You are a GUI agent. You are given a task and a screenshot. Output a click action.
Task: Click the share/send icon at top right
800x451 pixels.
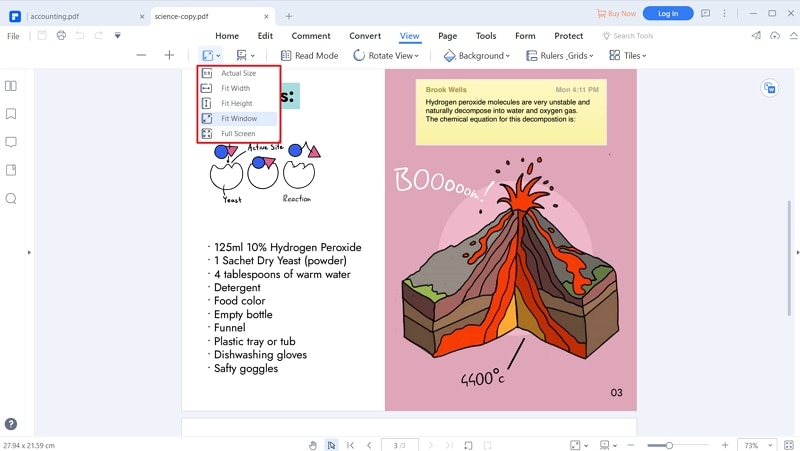tap(756, 35)
